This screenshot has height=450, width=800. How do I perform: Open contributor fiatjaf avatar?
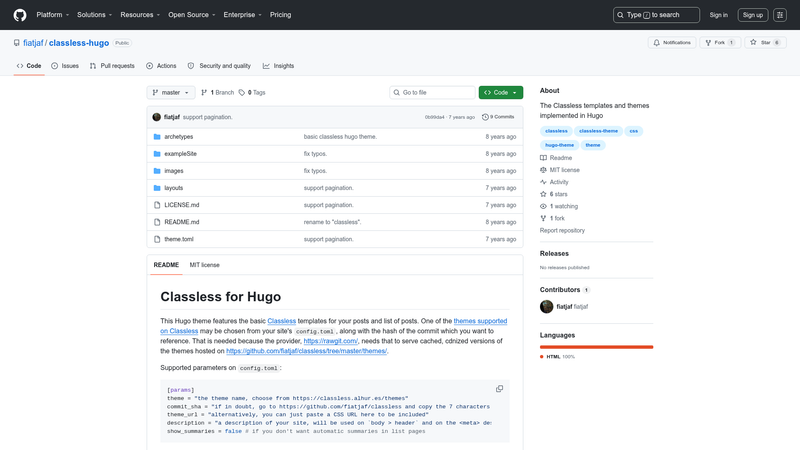[x=546, y=307]
